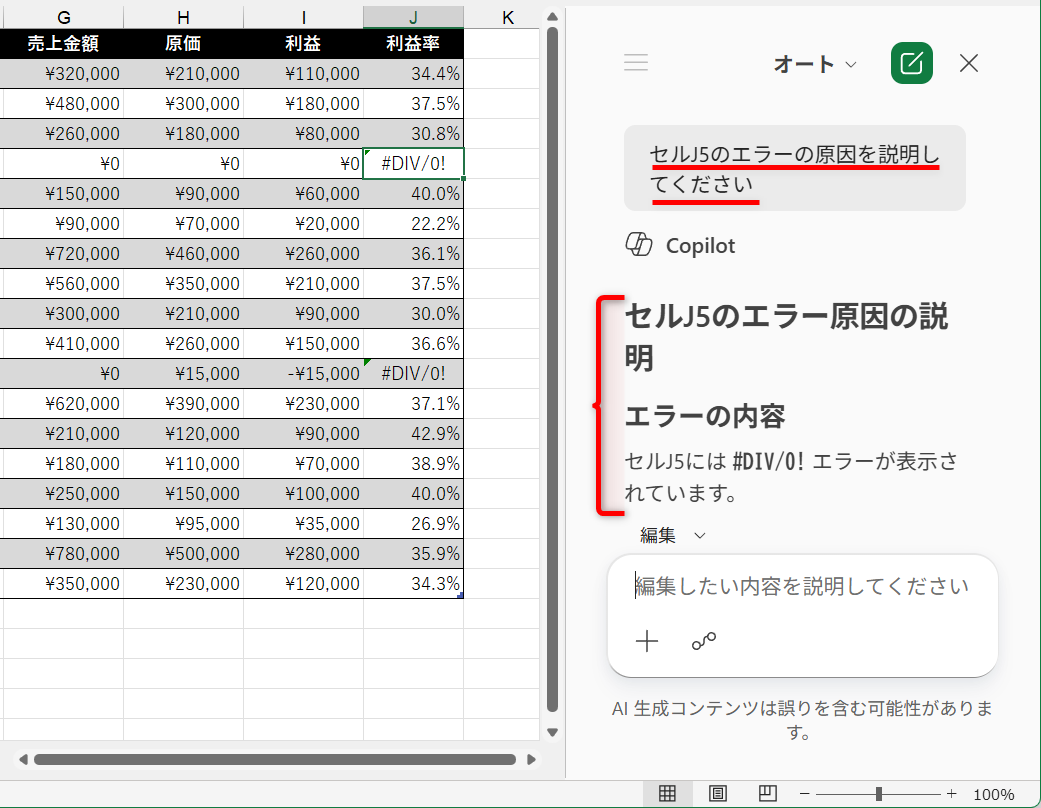Click the 売上金額 header cell
1041x808 pixels.
[x=62, y=43]
